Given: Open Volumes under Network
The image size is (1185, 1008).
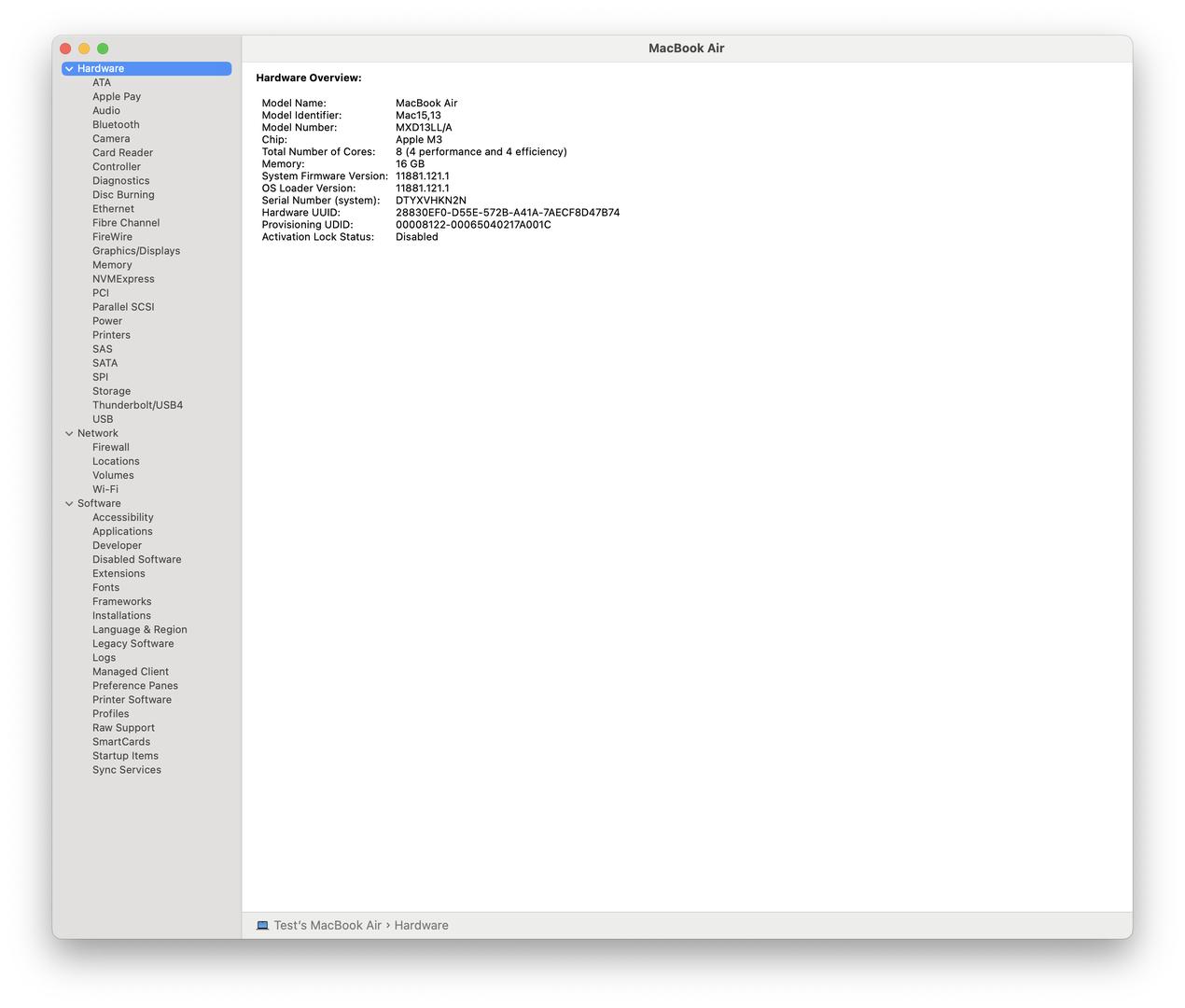Looking at the screenshot, I should [113, 476].
